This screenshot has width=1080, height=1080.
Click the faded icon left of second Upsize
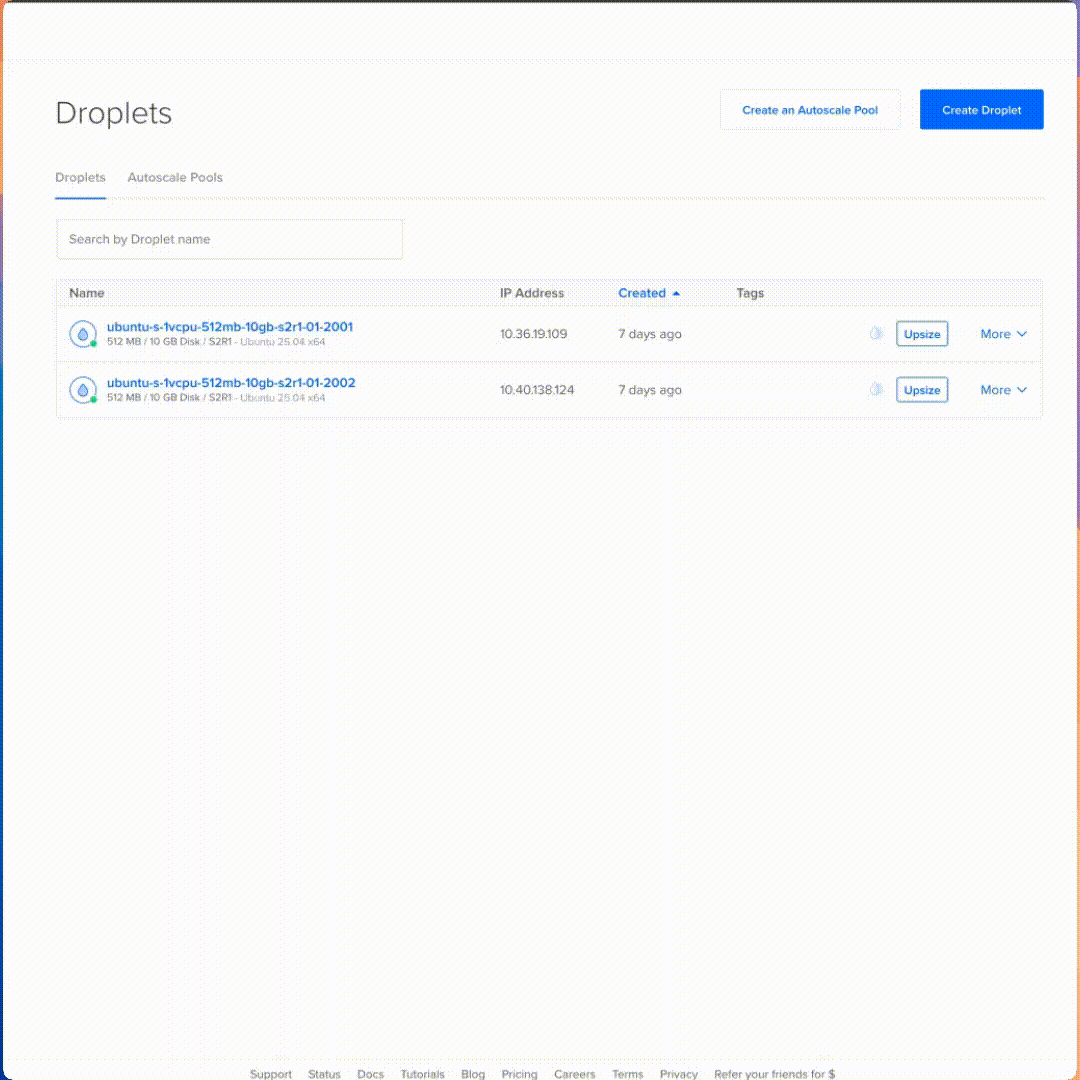pos(877,390)
